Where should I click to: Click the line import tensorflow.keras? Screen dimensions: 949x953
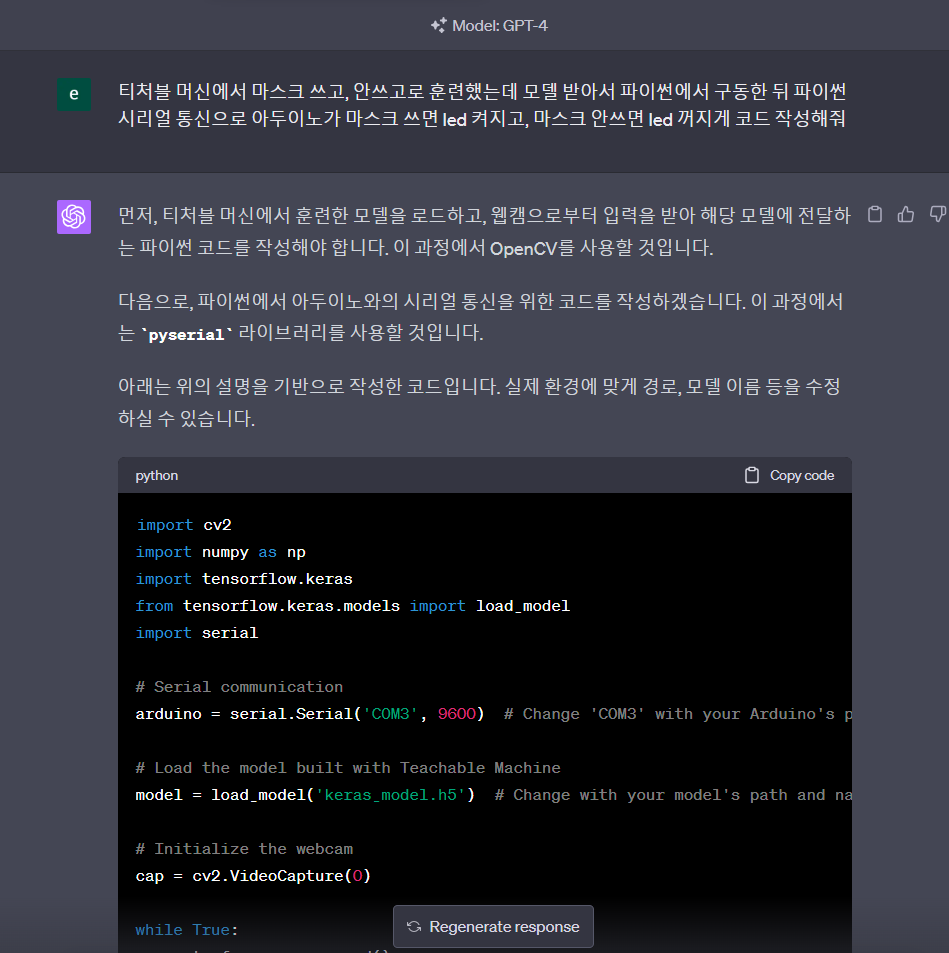tap(244, 579)
